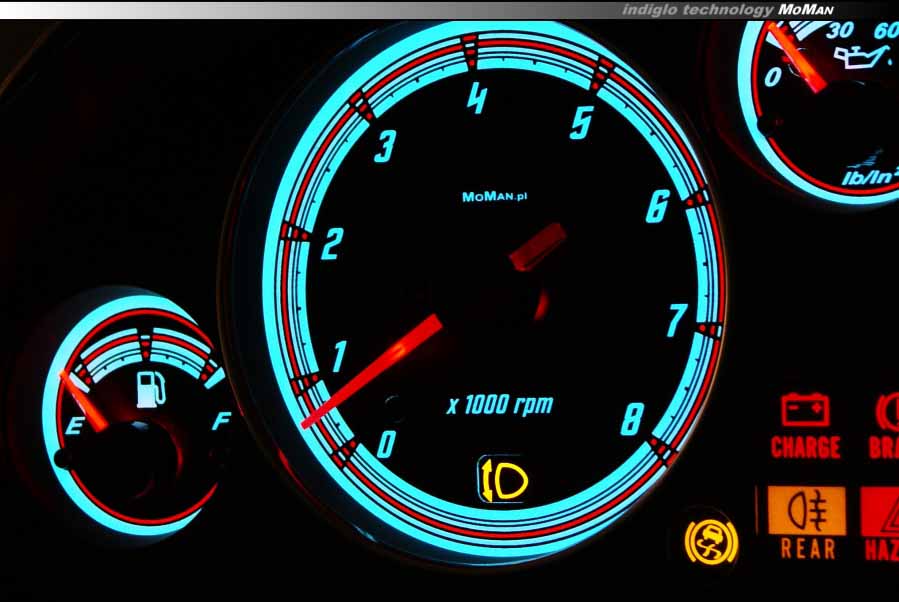Click the number 4 on the tachometer
The width and height of the screenshot is (899, 602).
point(478,99)
